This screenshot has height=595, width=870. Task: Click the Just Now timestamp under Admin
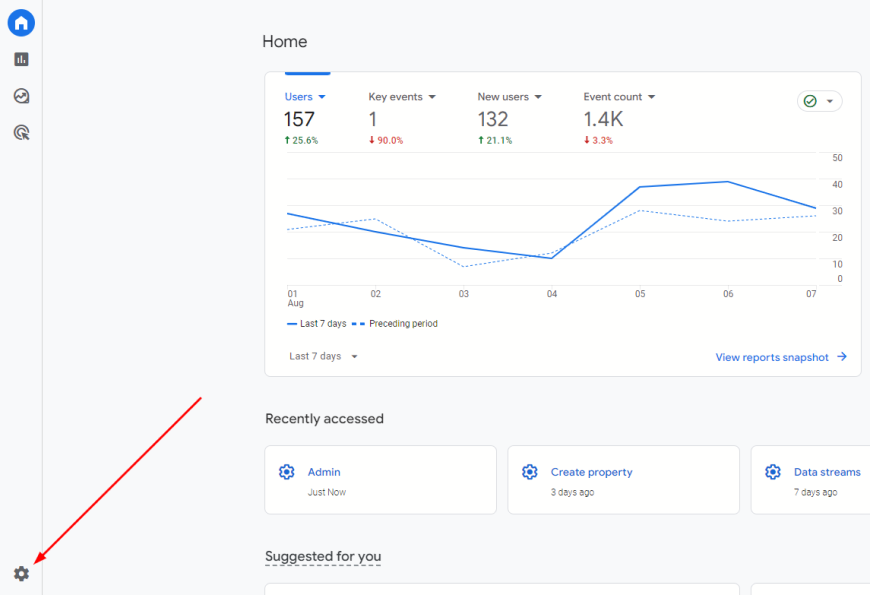pyautogui.click(x=327, y=492)
